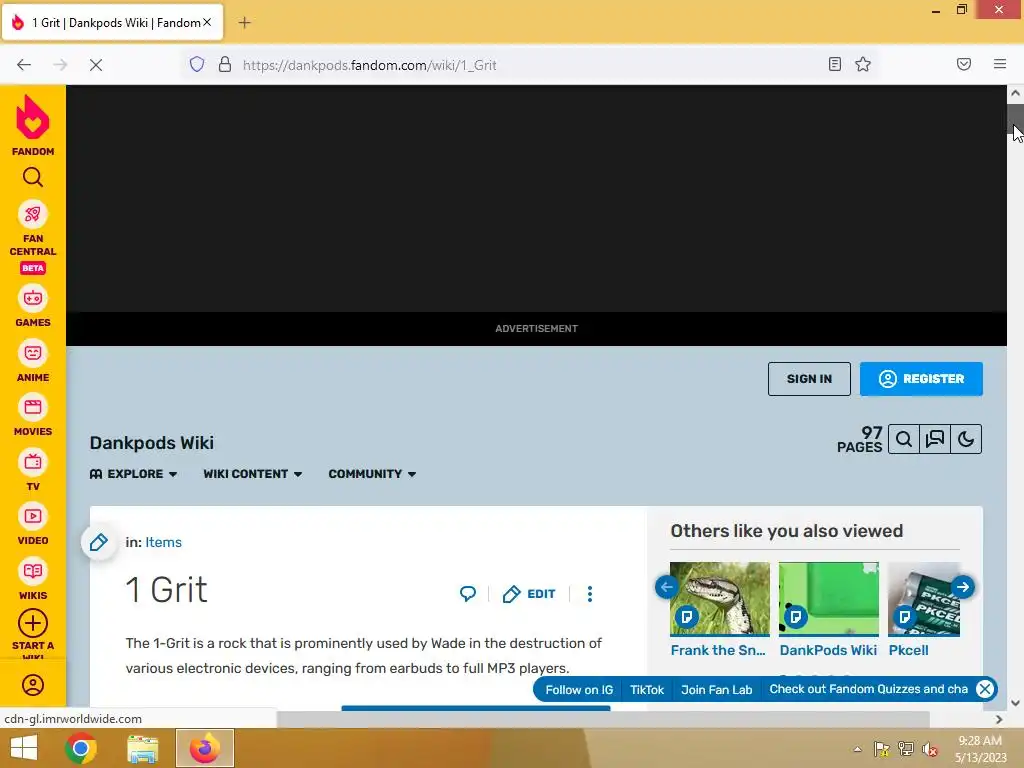Switch to dark theme with moon icon
Viewport: 1024px width, 768px height.
click(x=967, y=440)
